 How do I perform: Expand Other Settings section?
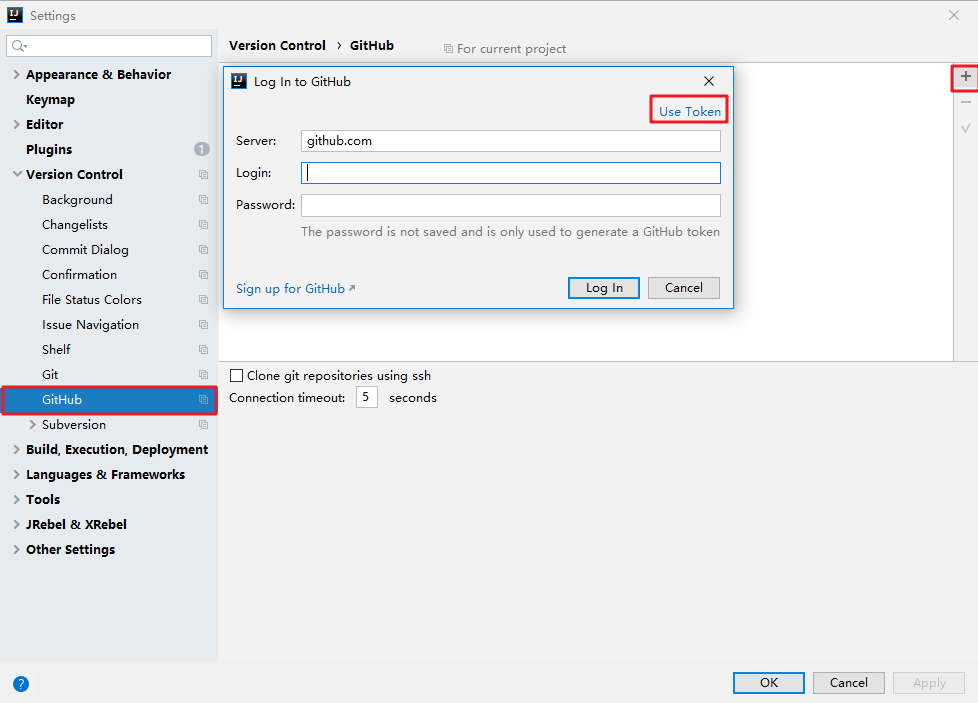17,550
